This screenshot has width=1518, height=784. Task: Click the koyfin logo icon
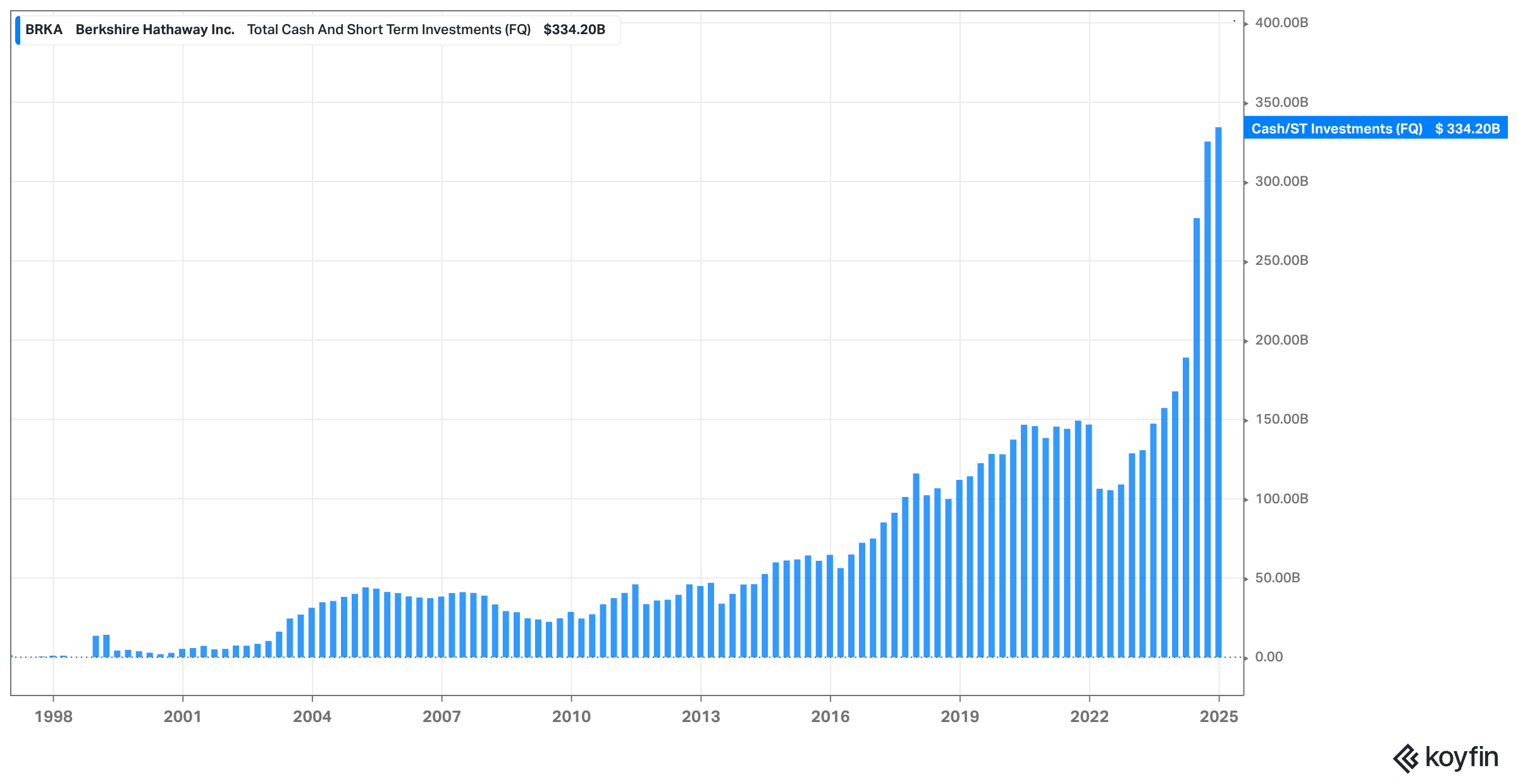tap(1405, 758)
